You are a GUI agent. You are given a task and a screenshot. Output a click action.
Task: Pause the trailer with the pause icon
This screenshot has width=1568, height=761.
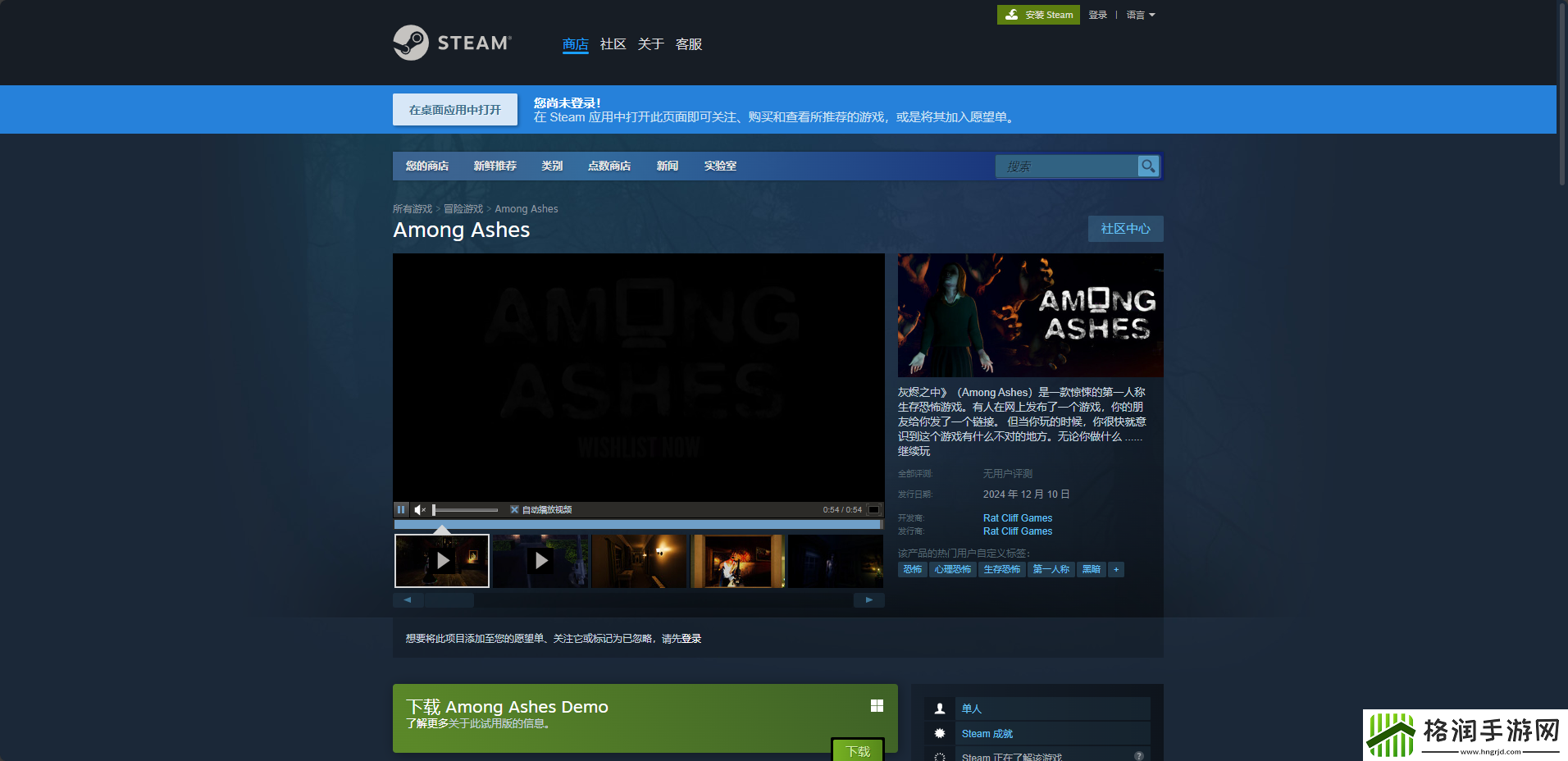[x=401, y=509]
